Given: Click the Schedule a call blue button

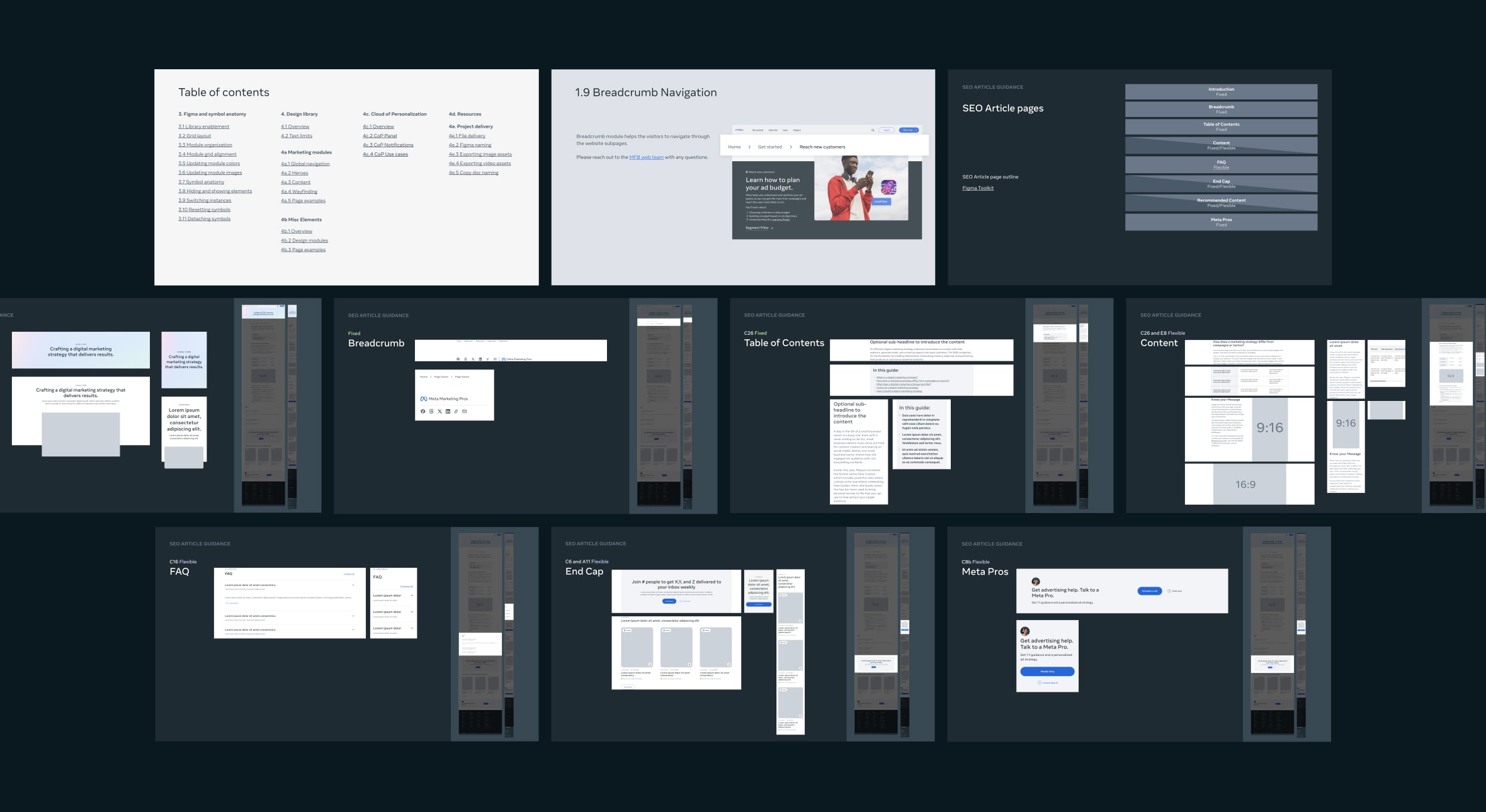Looking at the screenshot, I should click(x=1149, y=590).
